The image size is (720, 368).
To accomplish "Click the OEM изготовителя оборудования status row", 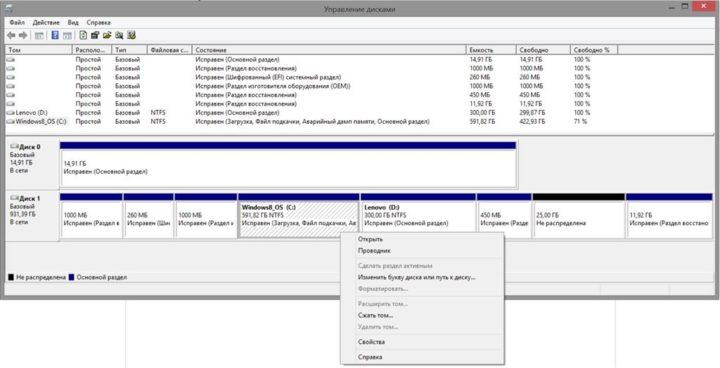I will tap(273, 86).
